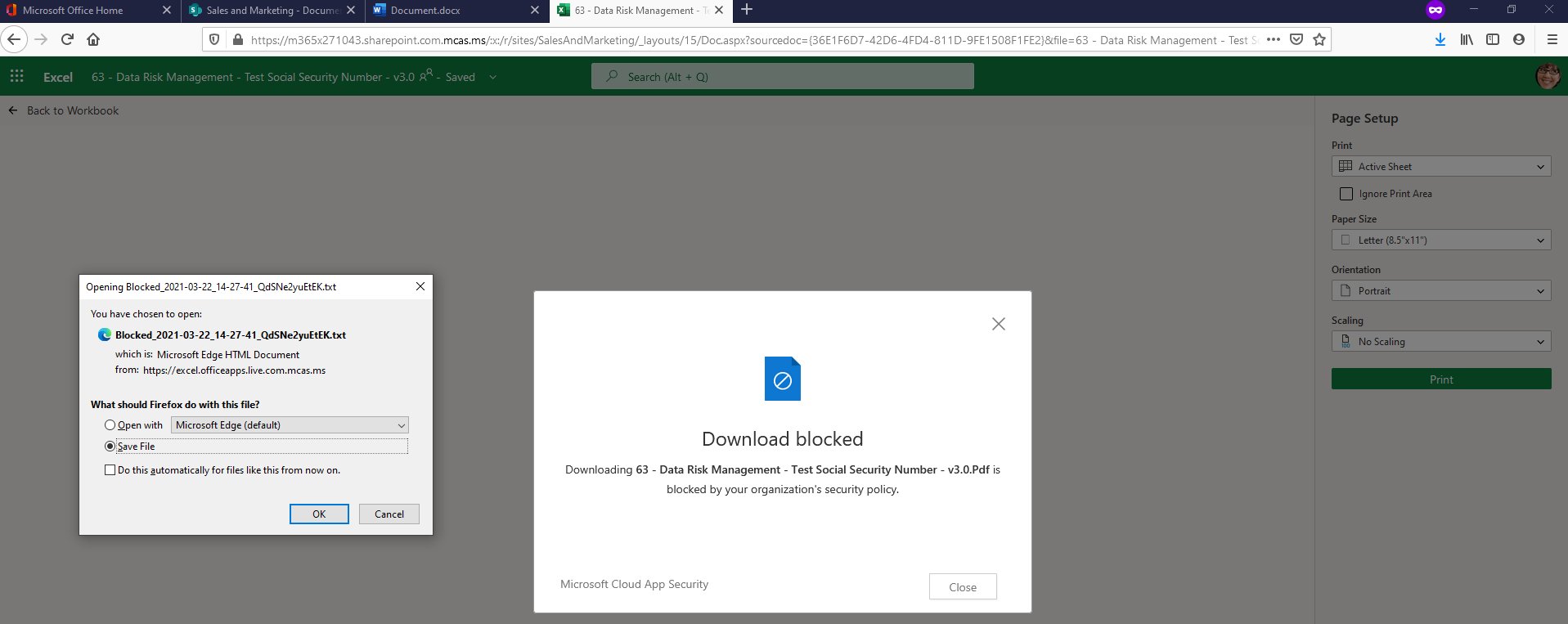
Task: Expand the Microsoft Edge (default) dropdown
Action: click(x=290, y=425)
